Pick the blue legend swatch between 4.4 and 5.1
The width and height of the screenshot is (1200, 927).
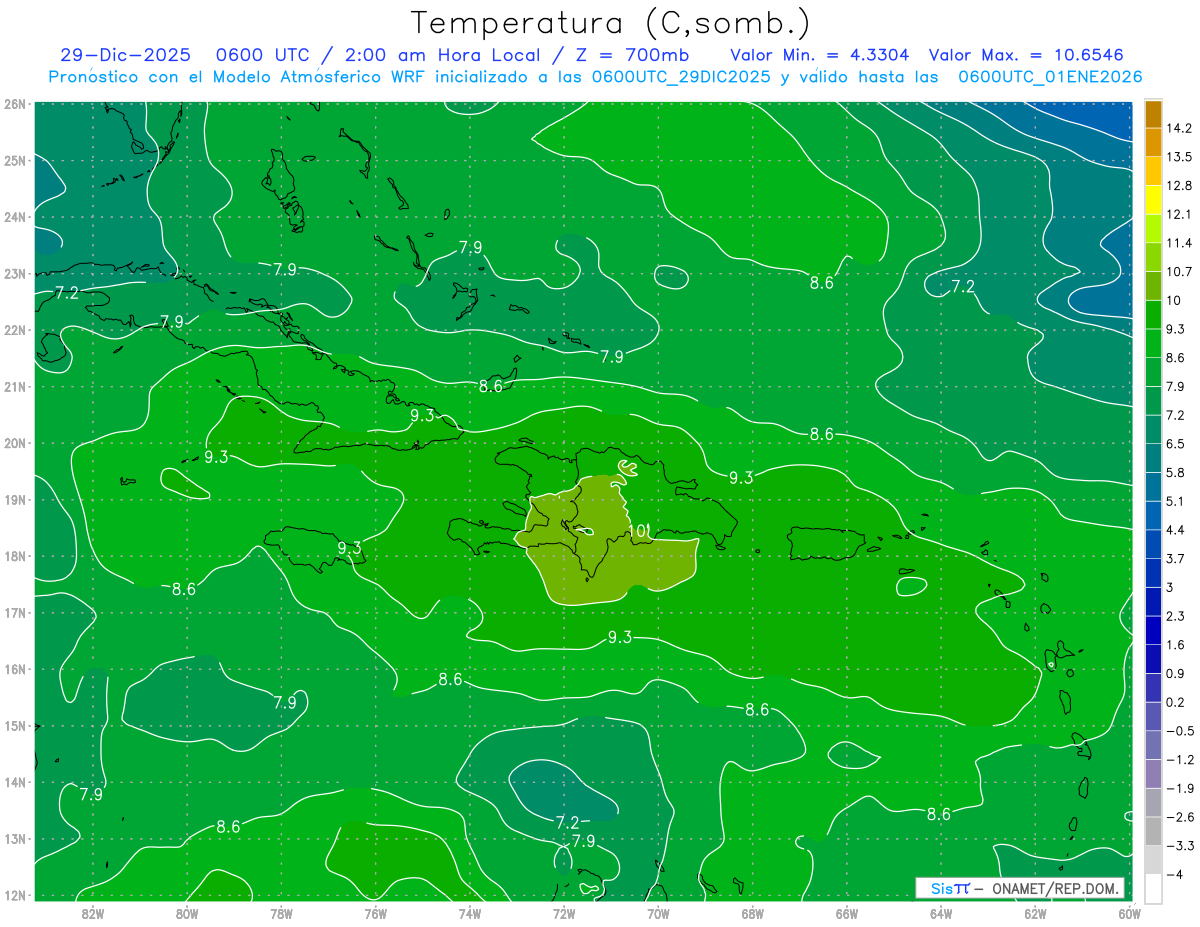point(1153,515)
